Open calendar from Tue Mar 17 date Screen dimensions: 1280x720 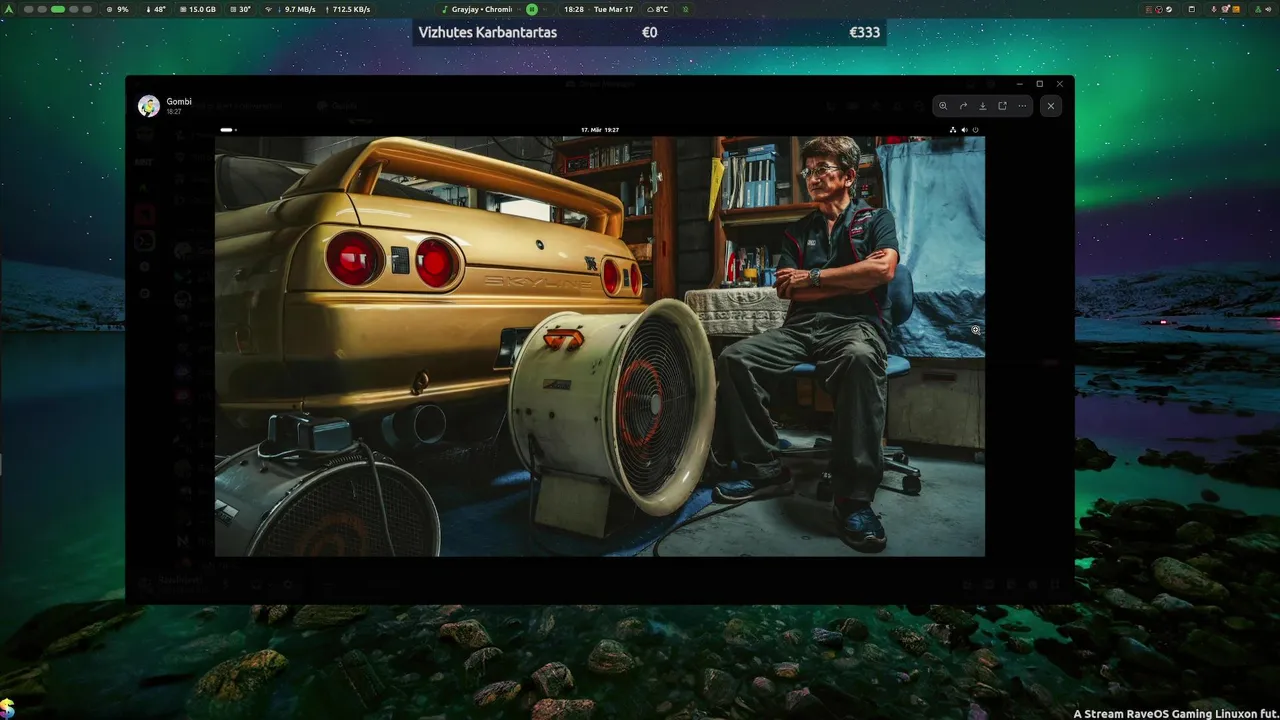click(x=613, y=9)
